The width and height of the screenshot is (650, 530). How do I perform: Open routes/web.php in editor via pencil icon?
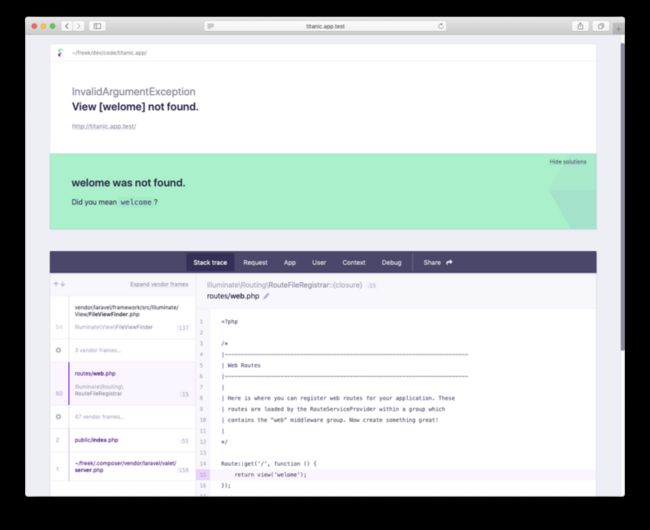pos(267,296)
